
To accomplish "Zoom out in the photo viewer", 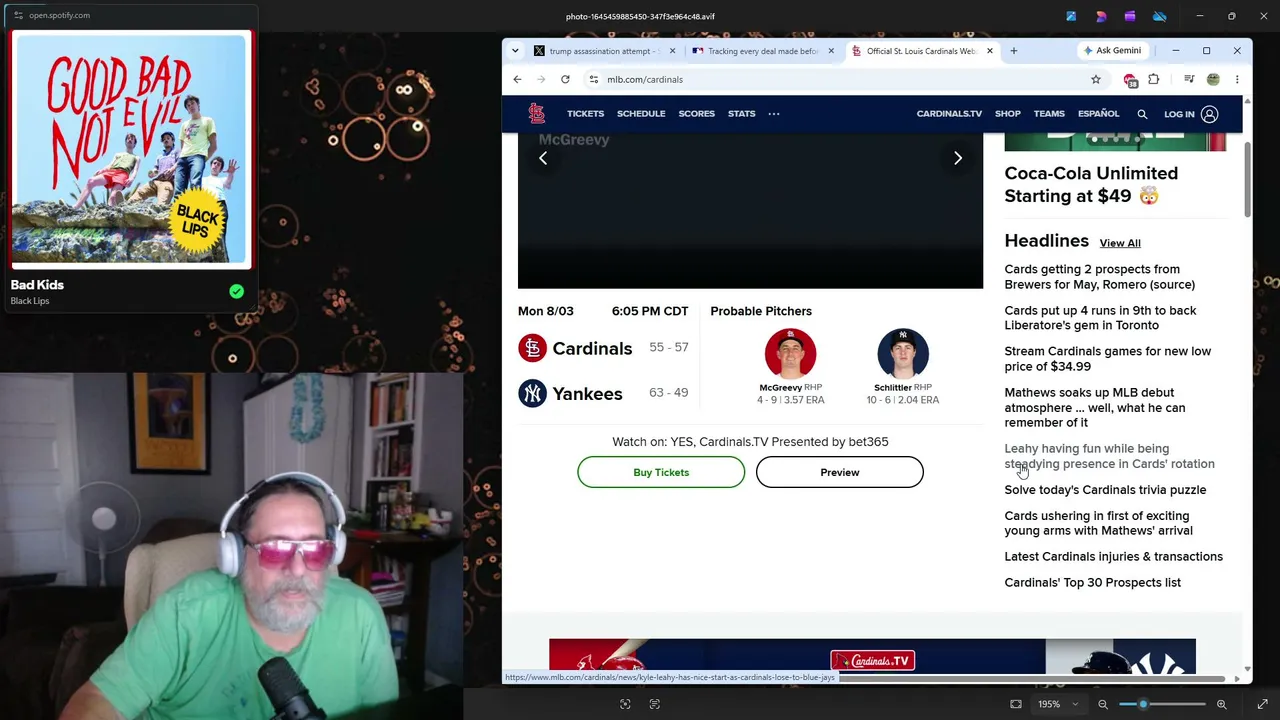I will tap(1103, 704).
